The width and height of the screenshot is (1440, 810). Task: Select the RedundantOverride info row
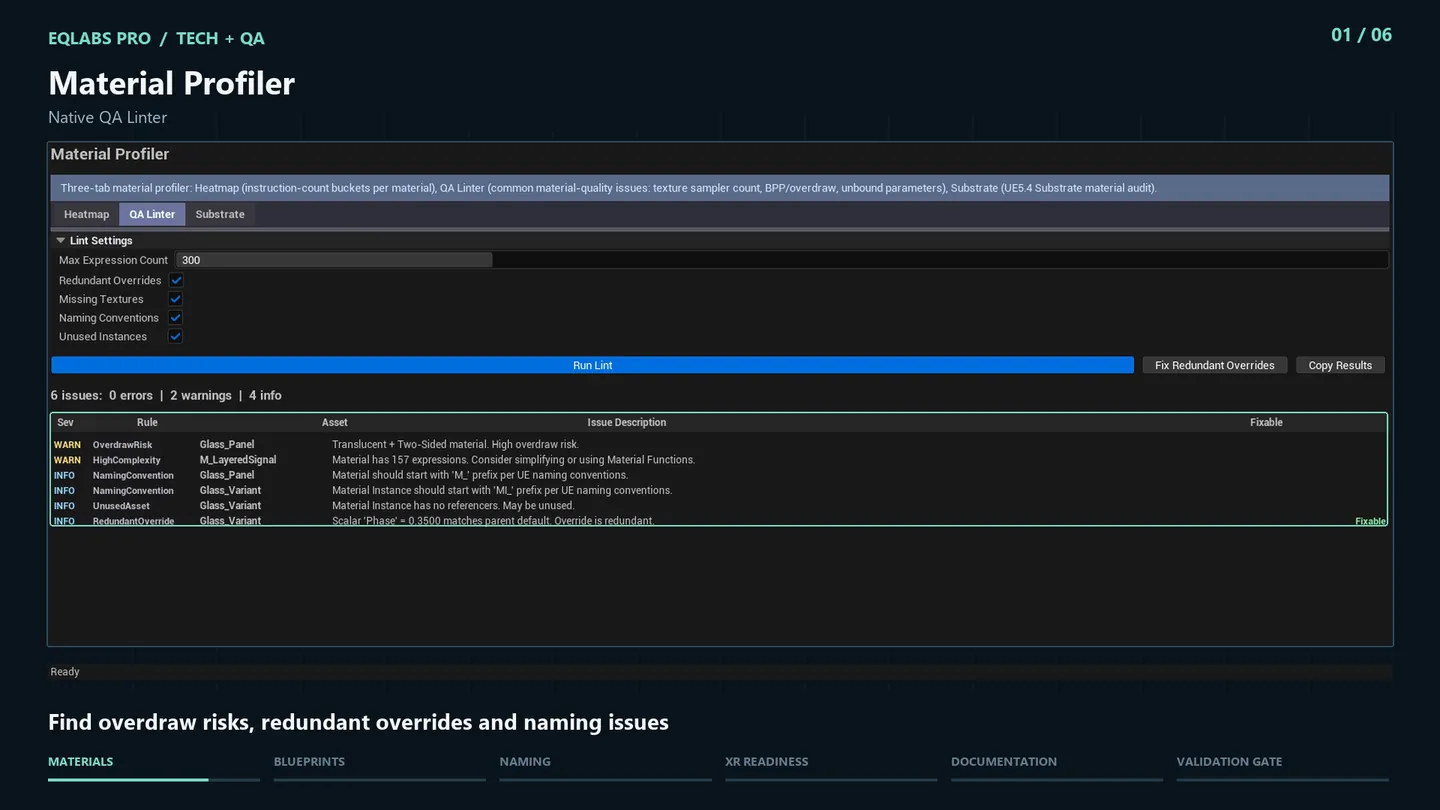pos(719,520)
